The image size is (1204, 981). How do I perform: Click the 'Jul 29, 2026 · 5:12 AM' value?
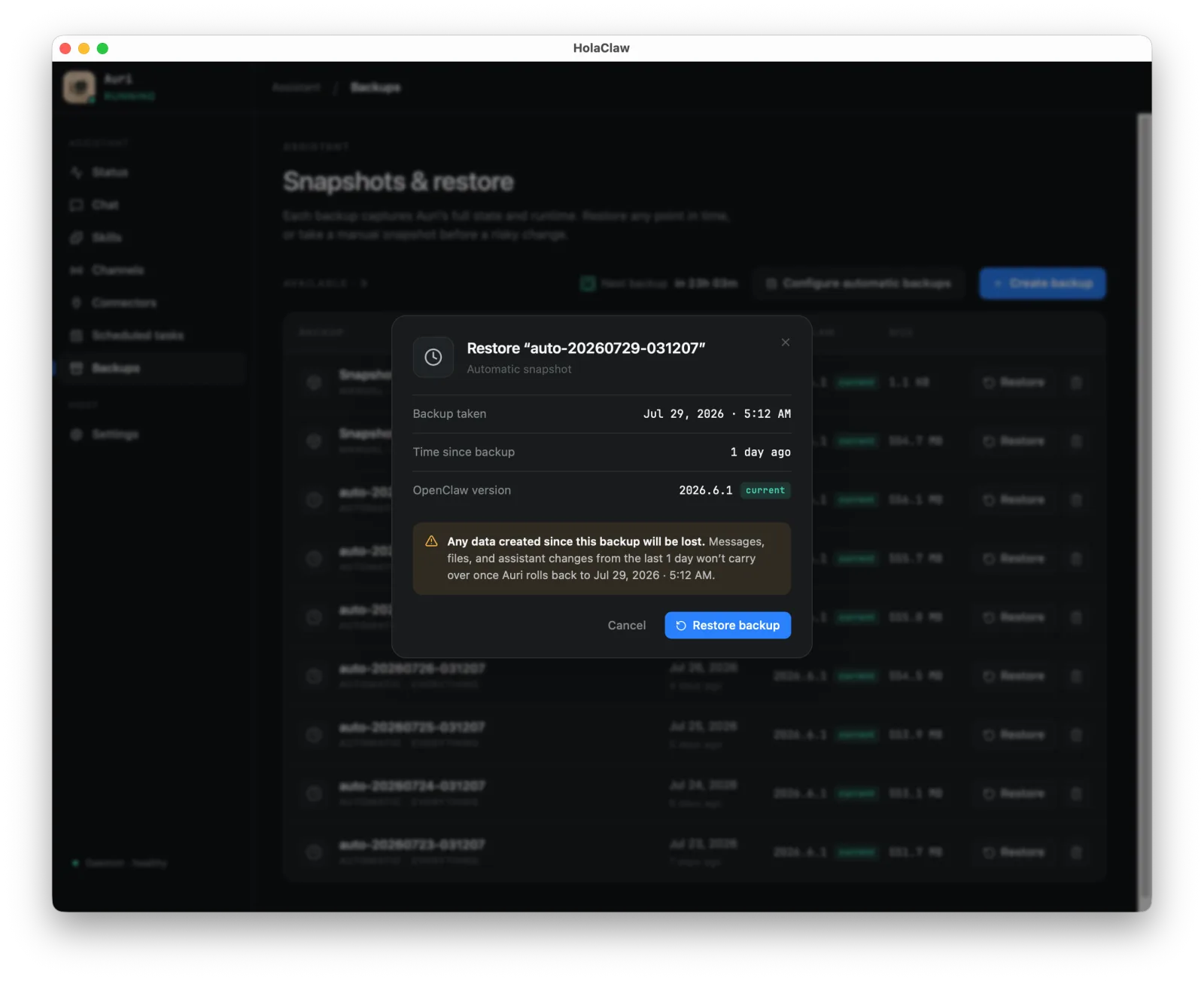tap(717, 414)
